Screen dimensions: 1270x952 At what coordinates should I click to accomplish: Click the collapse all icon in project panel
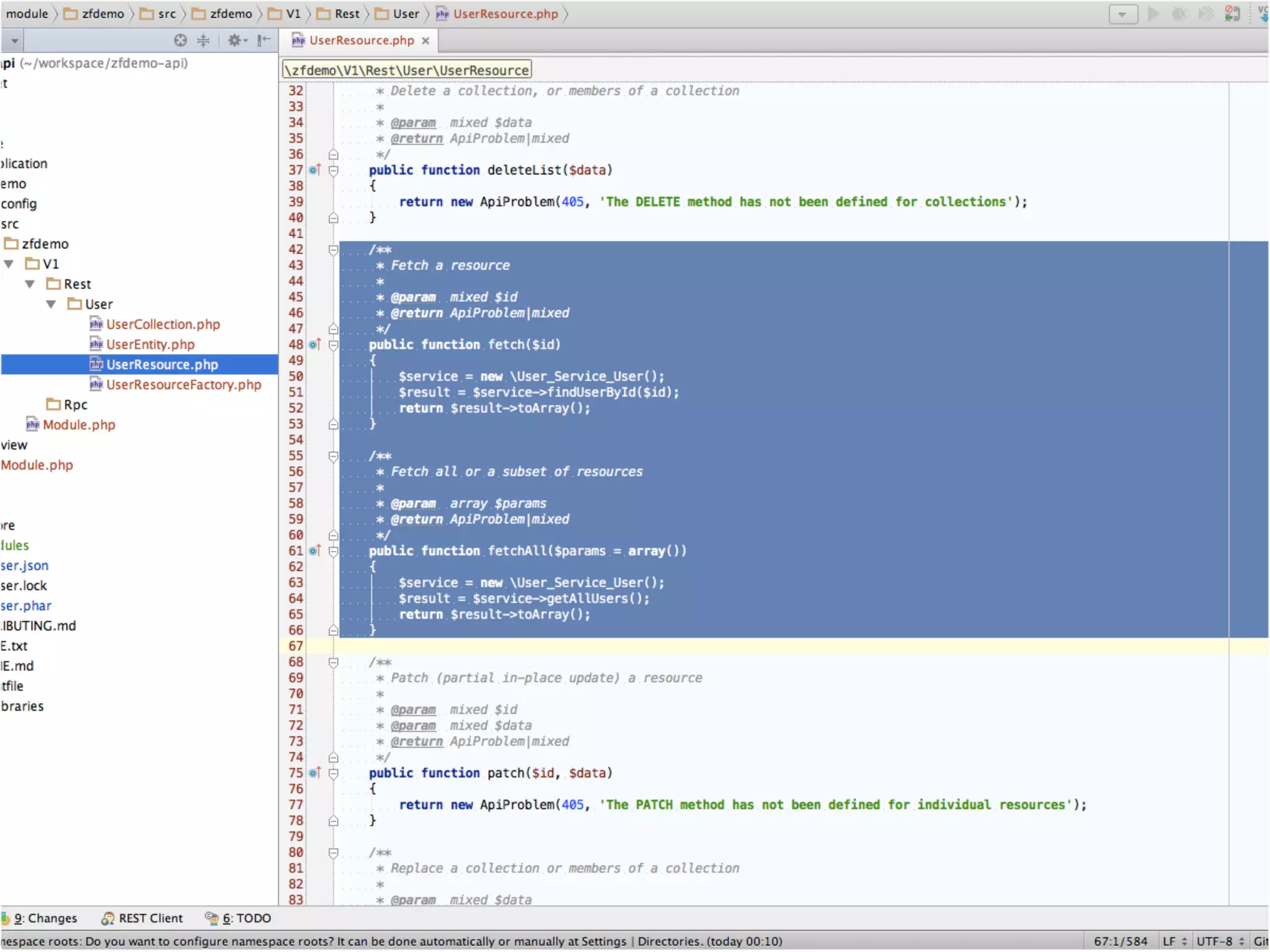pos(203,40)
